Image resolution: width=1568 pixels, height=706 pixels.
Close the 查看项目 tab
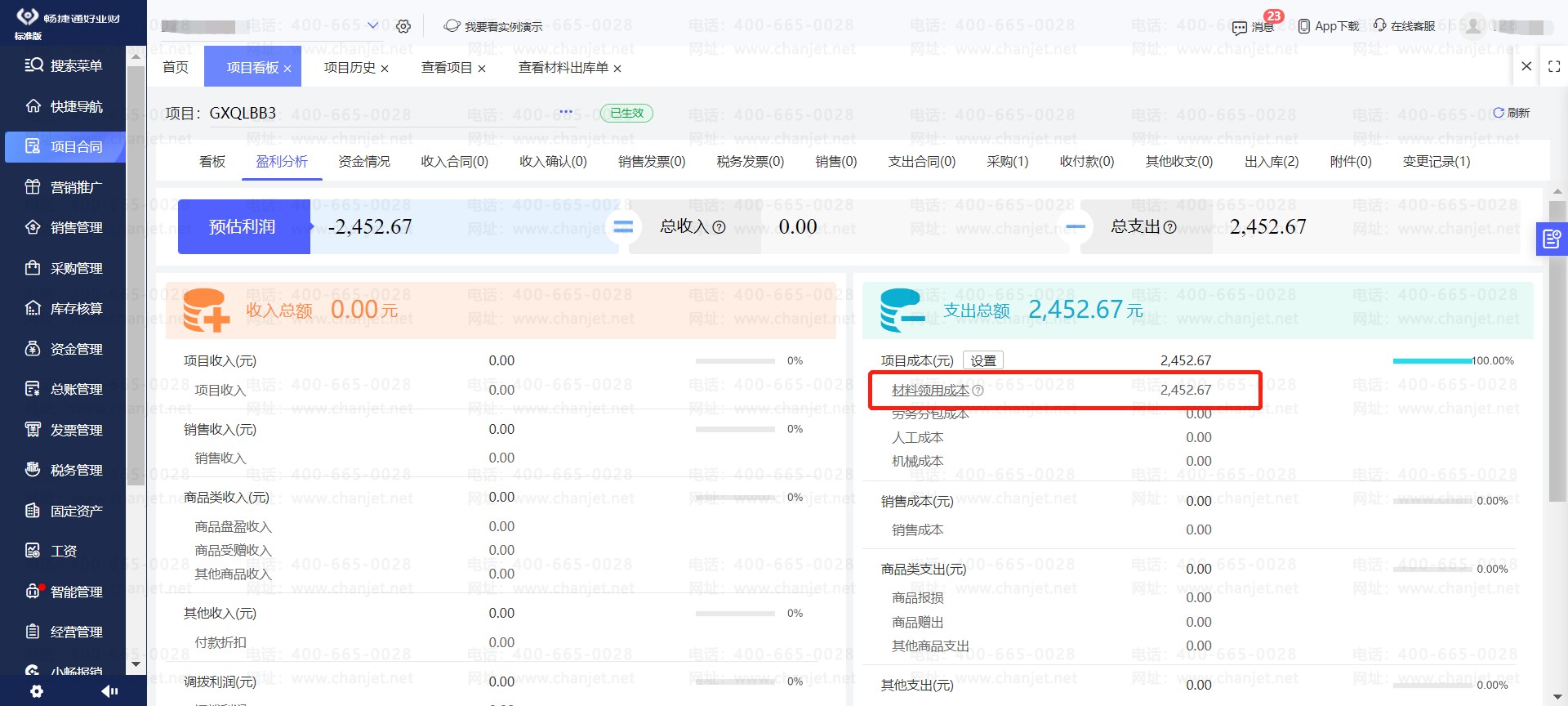[482, 69]
